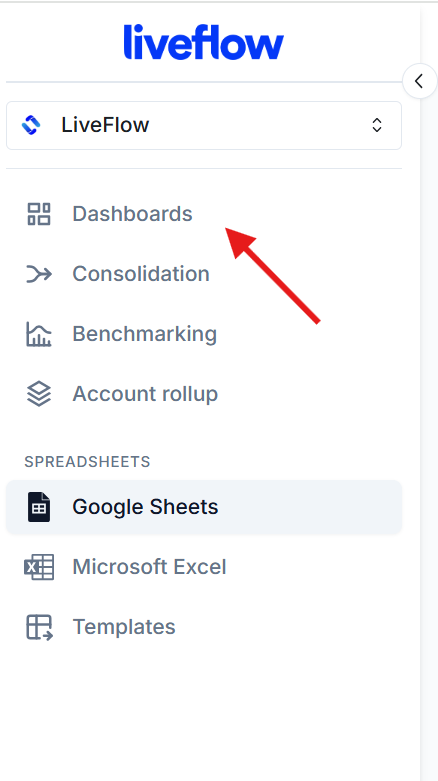Click the LiveFlow workspace logo icon
Image resolution: width=438 pixels, height=781 pixels.
point(31,125)
